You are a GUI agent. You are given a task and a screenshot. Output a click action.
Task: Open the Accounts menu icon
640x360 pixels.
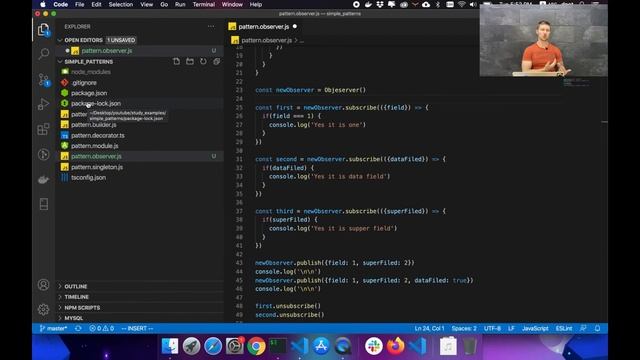coord(43,284)
